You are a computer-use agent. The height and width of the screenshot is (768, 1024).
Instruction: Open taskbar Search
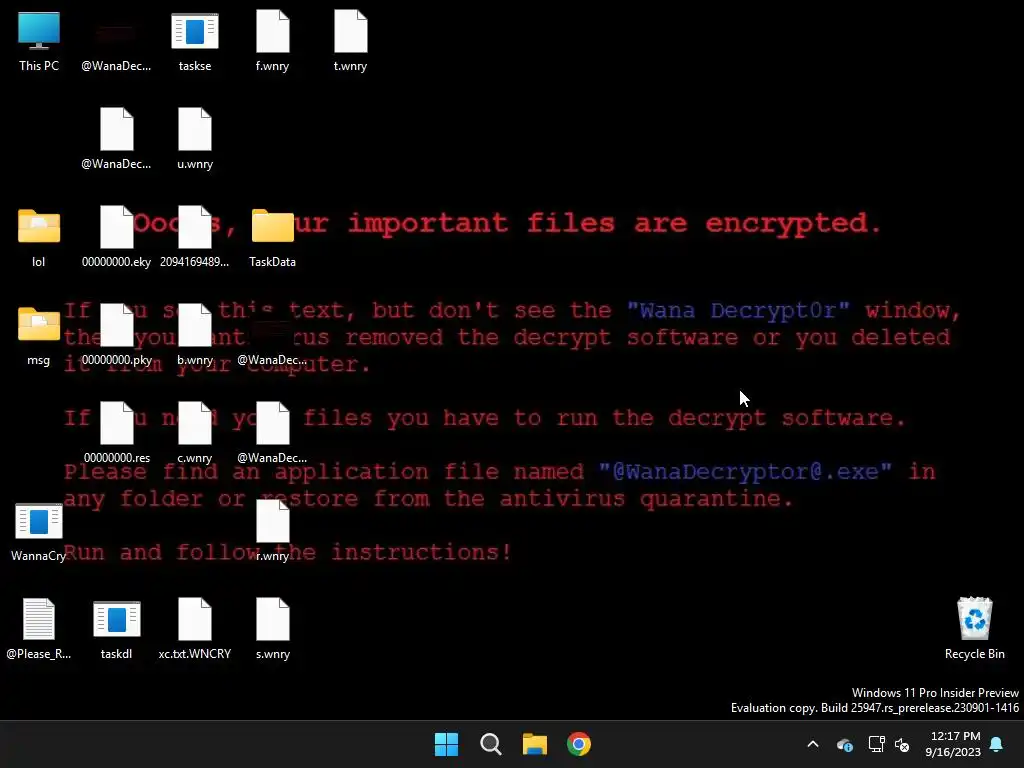coord(490,744)
